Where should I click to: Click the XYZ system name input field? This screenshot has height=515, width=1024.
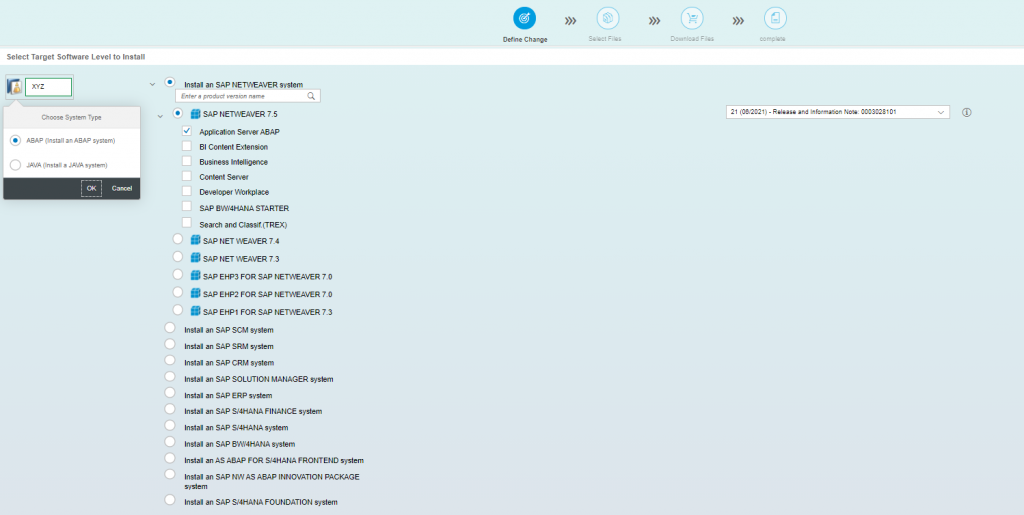tap(48, 87)
